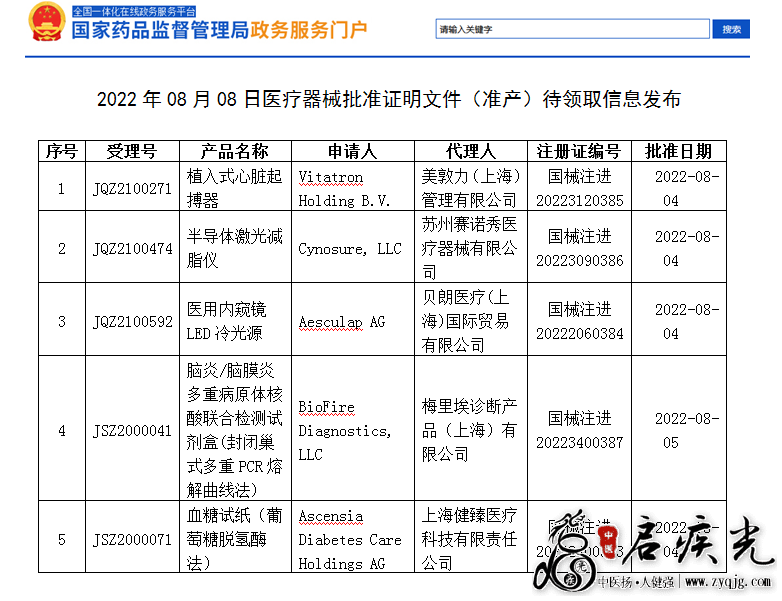Click the 序号 column header
782x601 pixels.
pos(62,151)
